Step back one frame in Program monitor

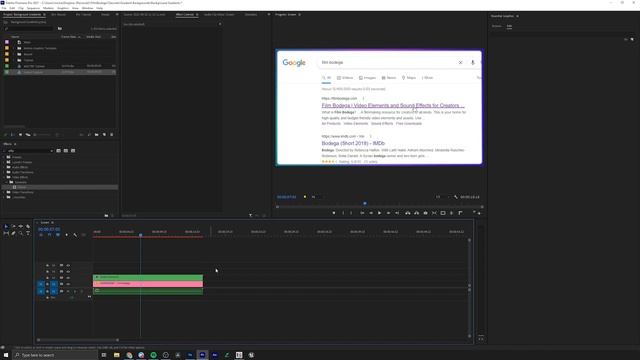(x=371, y=213)
